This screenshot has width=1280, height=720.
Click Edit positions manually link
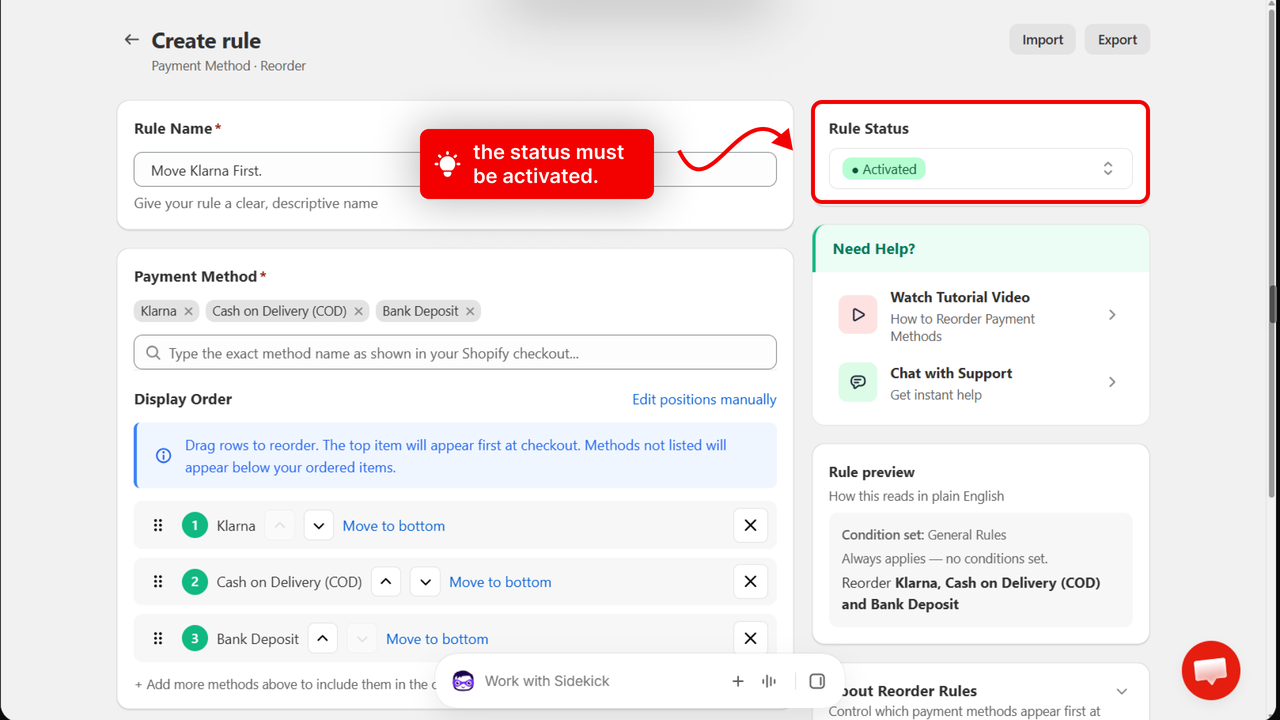pos(704,399)
